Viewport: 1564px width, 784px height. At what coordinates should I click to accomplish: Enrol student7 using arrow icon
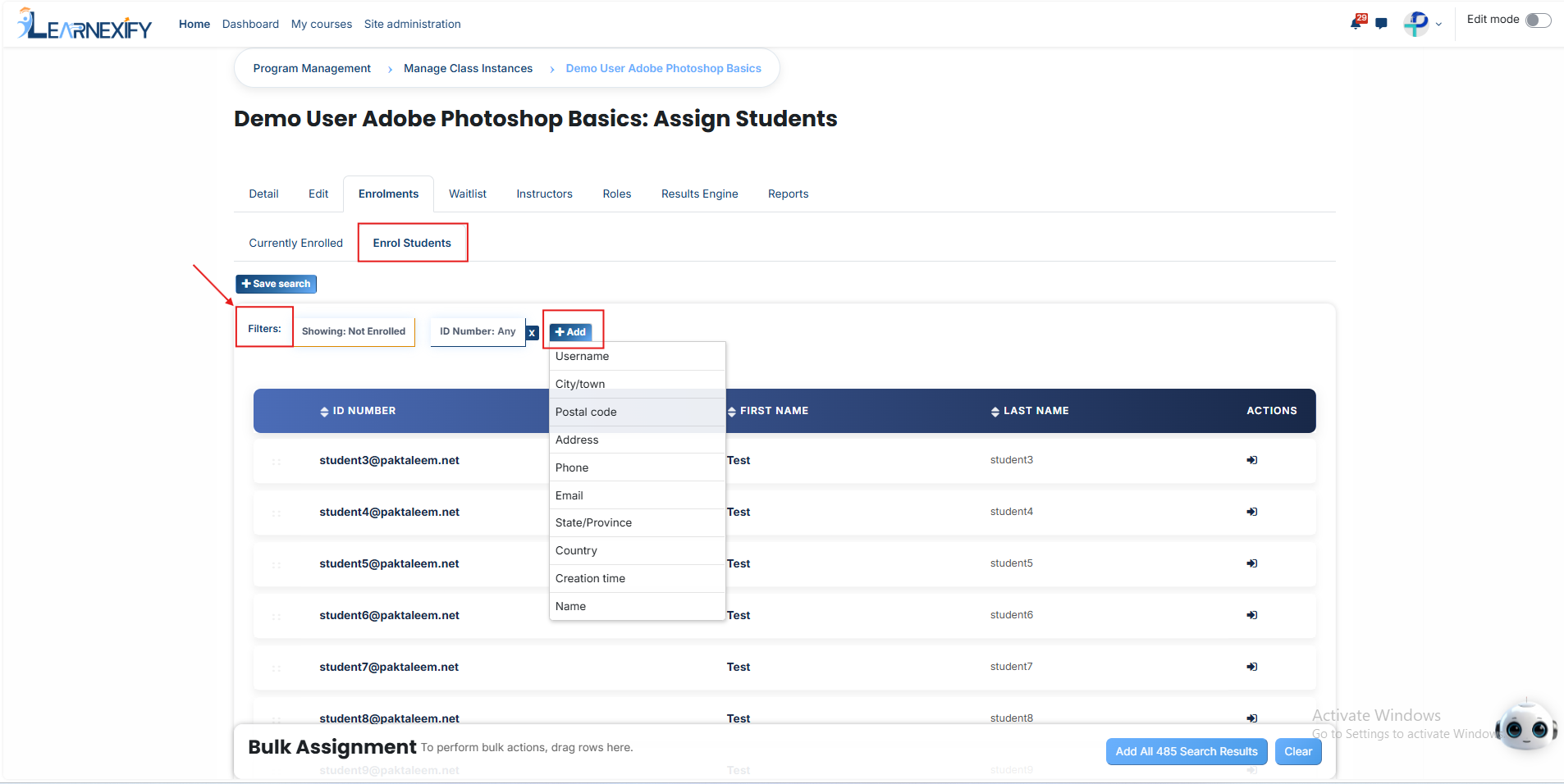click(1252, 667)
